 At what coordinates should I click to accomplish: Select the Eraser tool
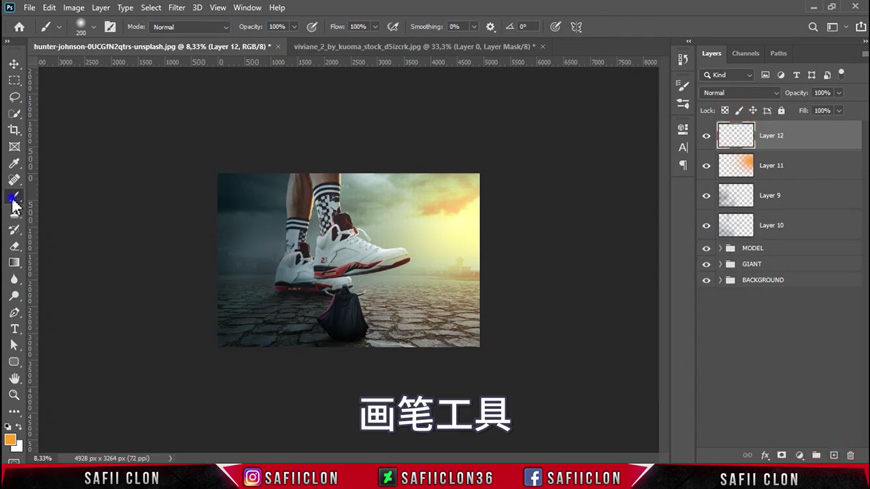[14, 246]
